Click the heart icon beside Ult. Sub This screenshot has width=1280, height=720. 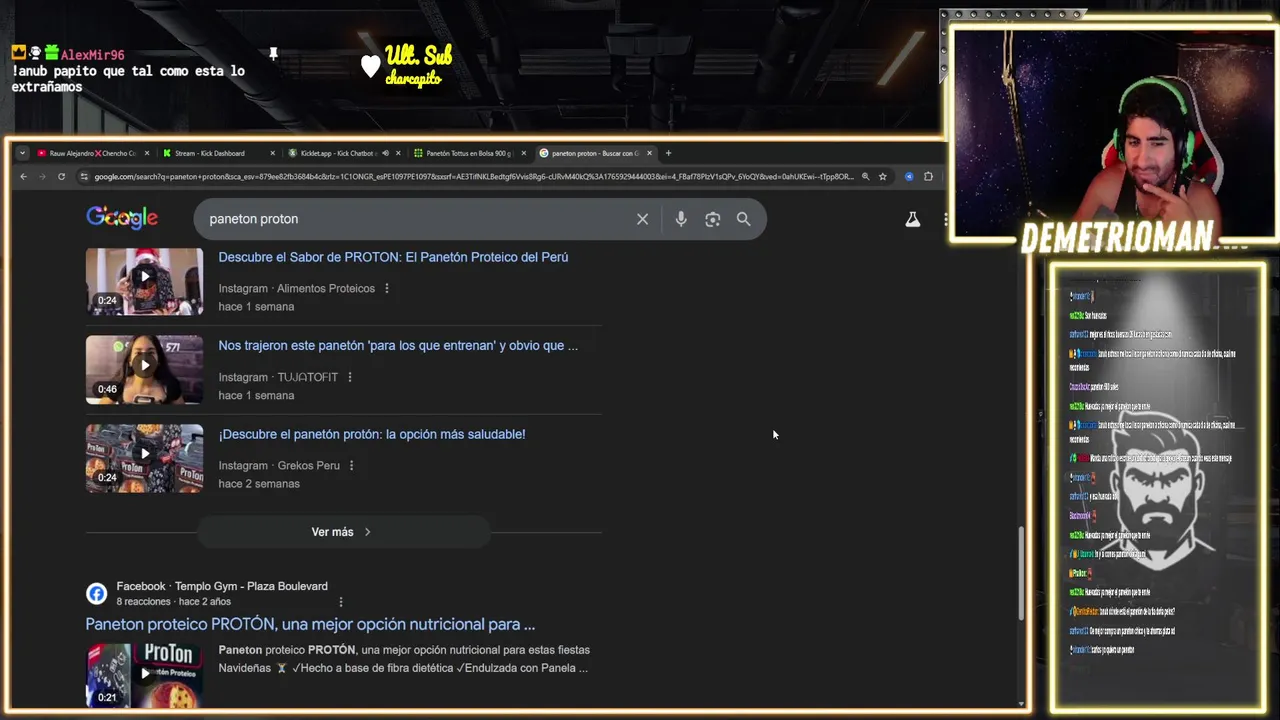370,66
